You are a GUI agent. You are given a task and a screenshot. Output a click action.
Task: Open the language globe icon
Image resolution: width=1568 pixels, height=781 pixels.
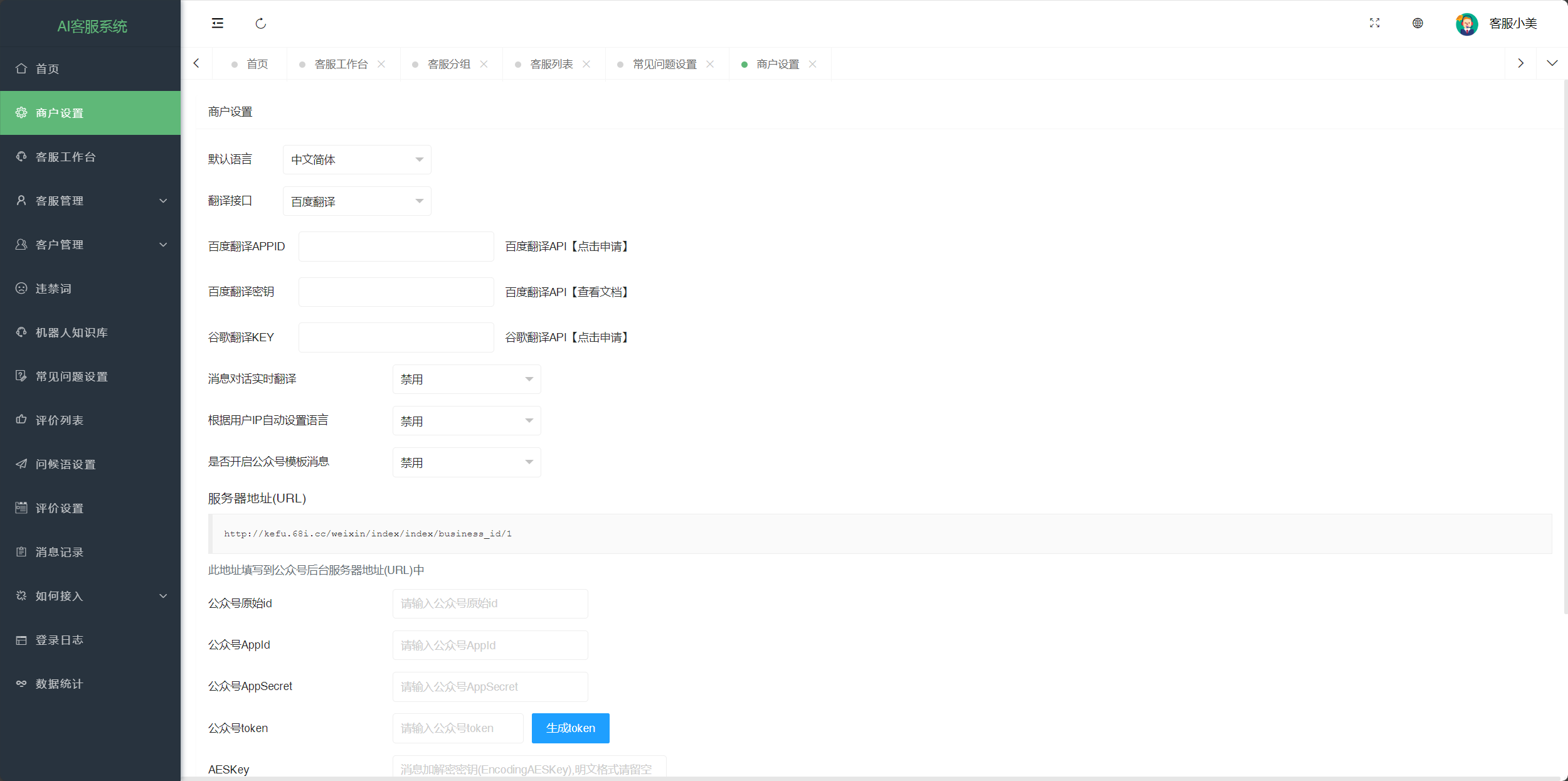(1417, 23)
